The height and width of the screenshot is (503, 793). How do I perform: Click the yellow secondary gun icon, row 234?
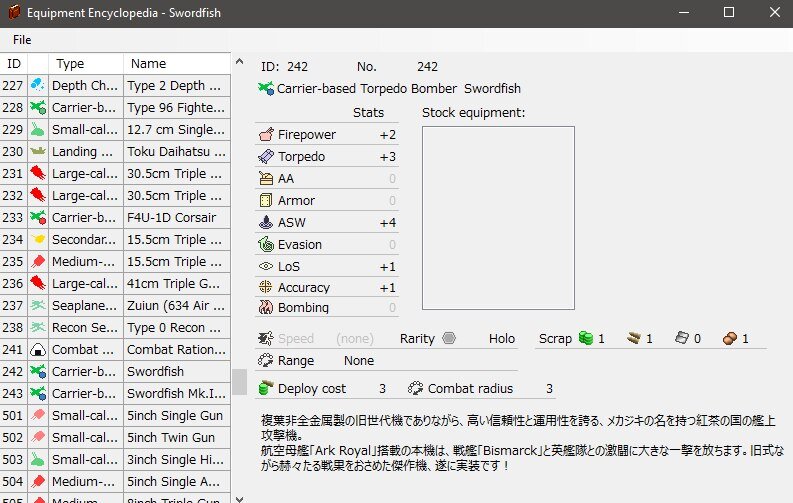point(37,240)
